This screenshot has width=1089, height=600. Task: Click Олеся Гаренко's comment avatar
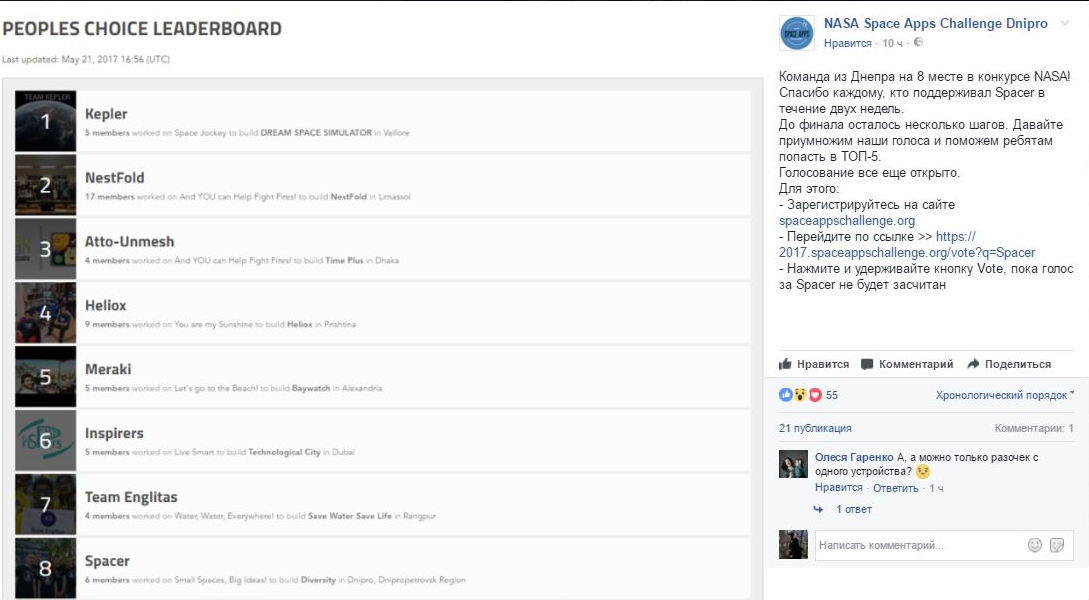[793, 464]
